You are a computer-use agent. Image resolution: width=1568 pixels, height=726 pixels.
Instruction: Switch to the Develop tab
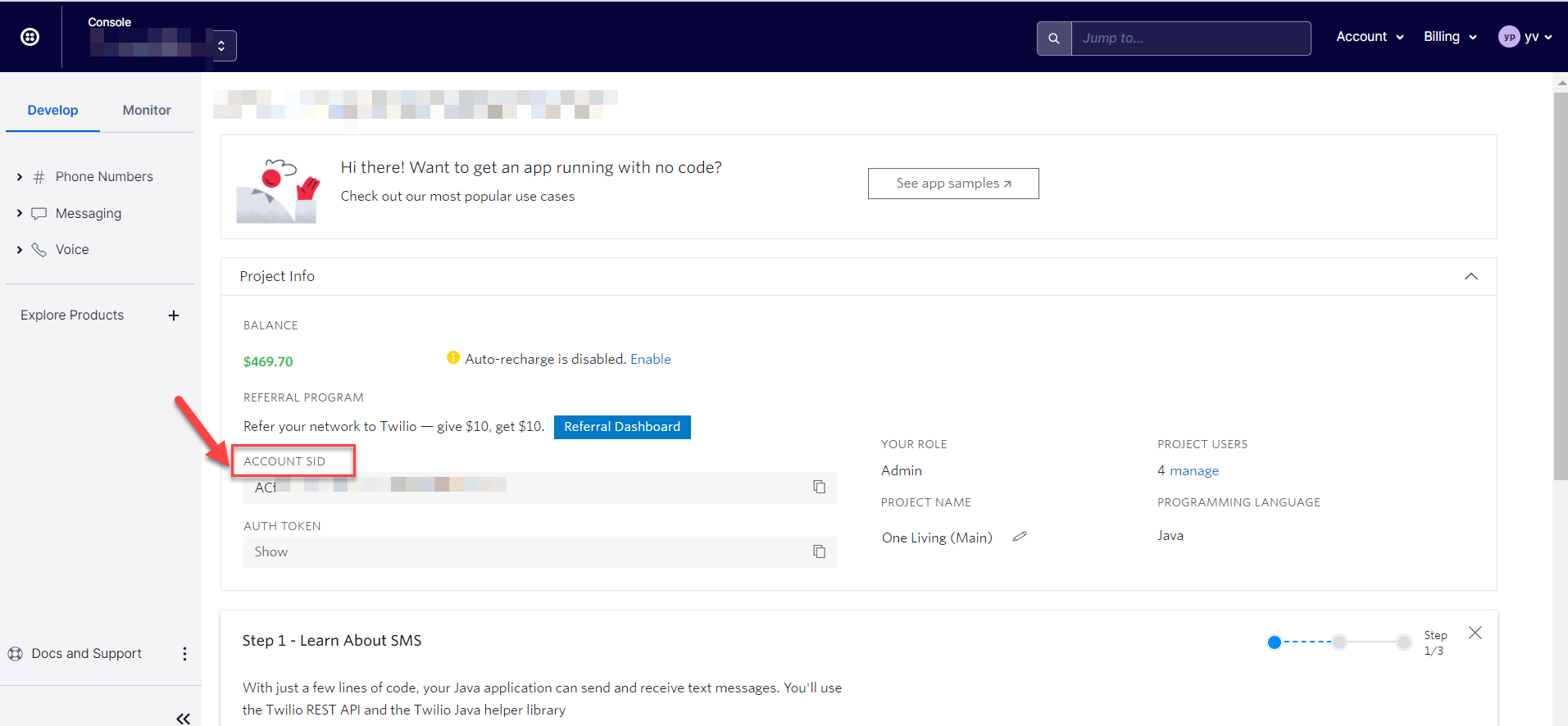(x=52, y=111)
